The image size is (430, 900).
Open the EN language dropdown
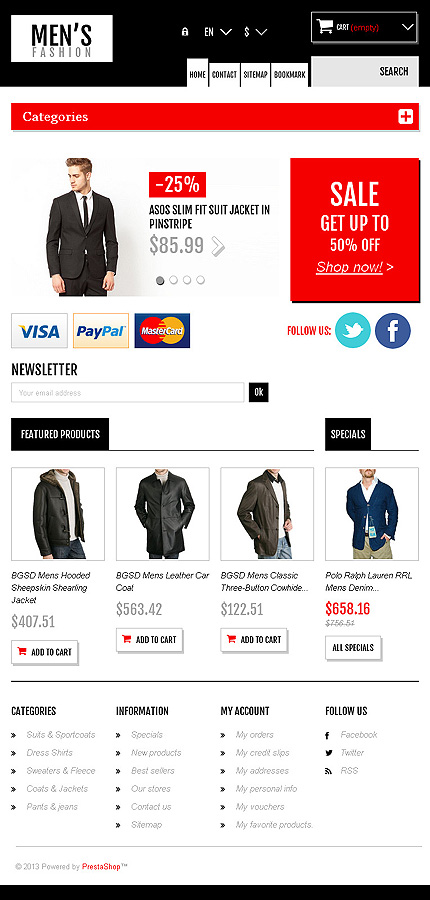point(218,32)
